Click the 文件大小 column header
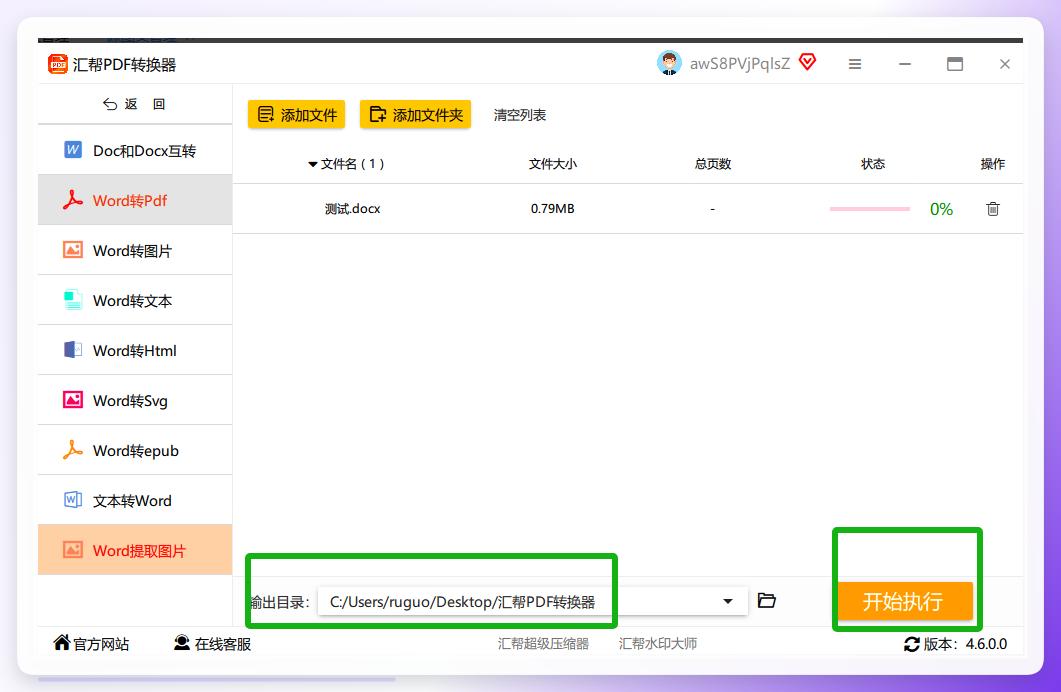The image size is (1061, 692). click(553, 164)
